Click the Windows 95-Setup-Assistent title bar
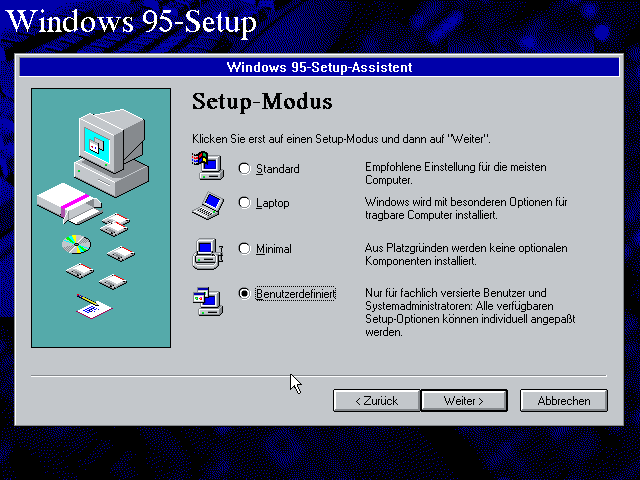 click(319, 67)
